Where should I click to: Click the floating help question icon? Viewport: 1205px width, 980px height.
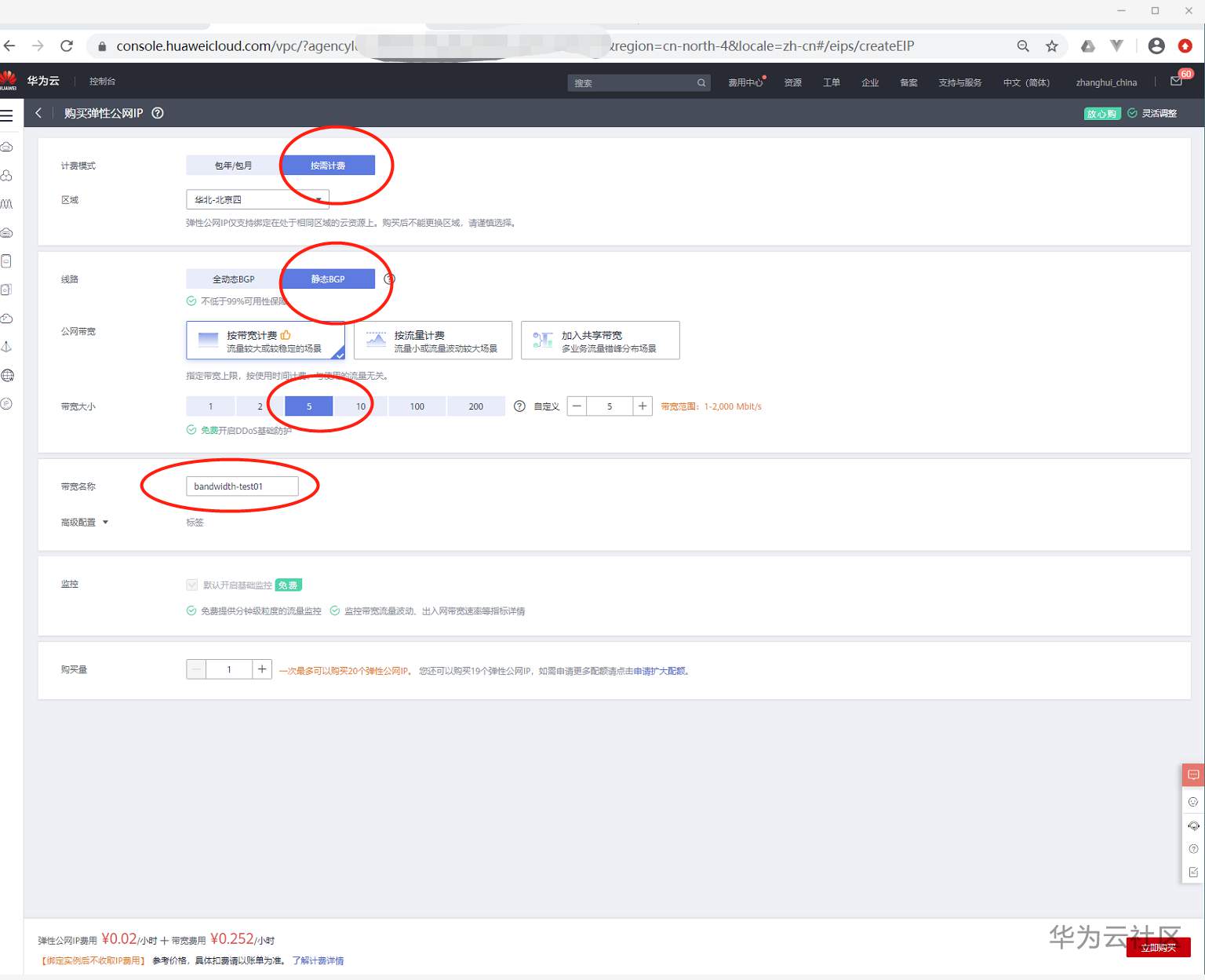pyautogui.click(x=1193, y=849)
